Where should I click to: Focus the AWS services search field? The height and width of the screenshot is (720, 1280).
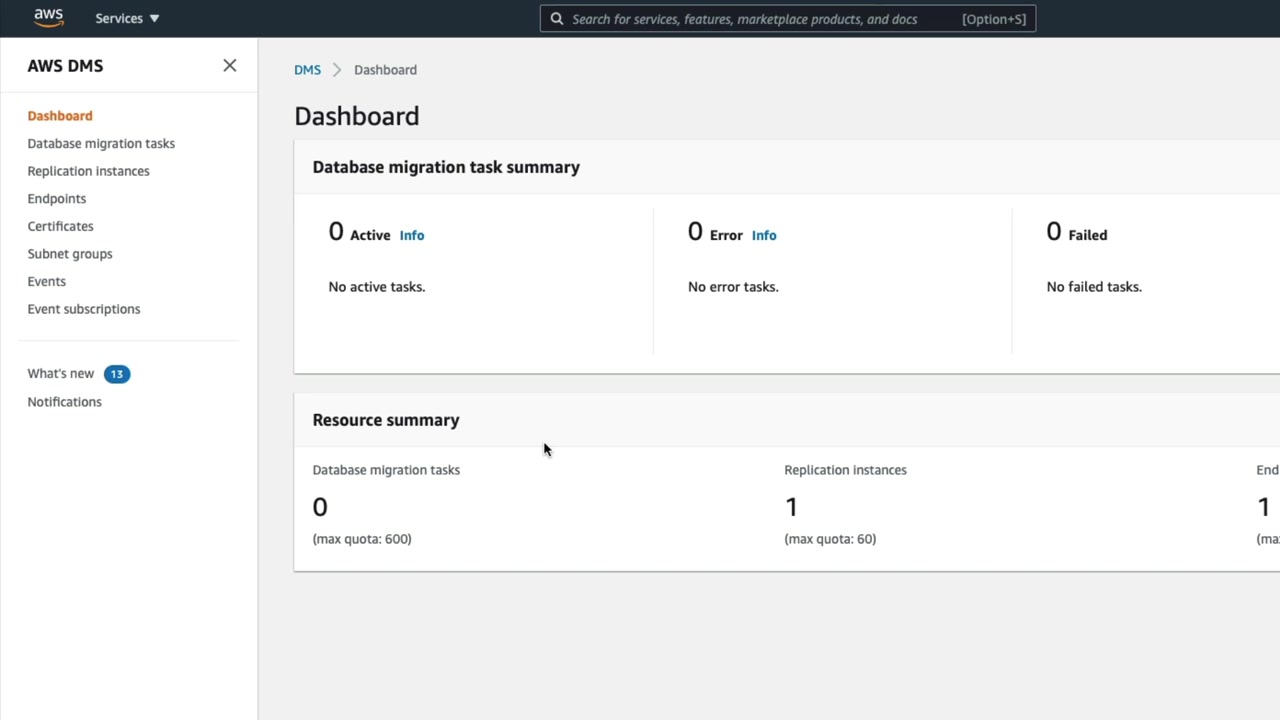click(x=760, y=19)
